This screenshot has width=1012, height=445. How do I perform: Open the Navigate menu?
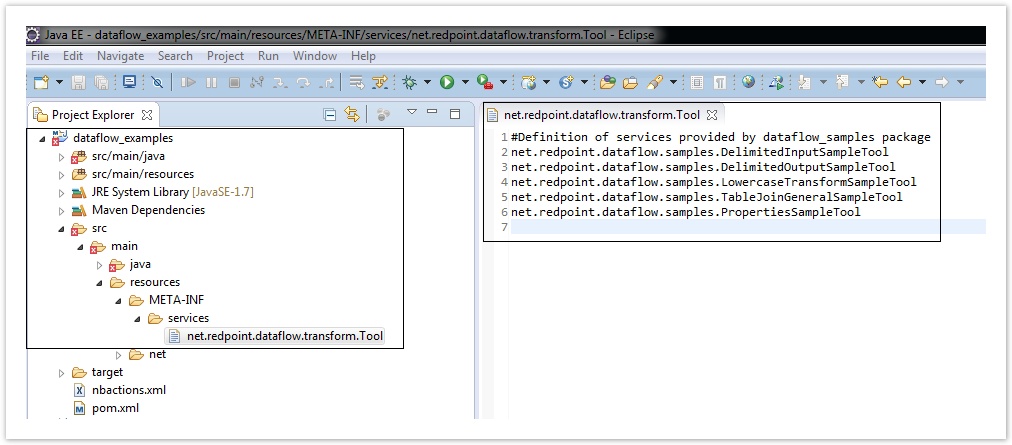(x=120, y=56)
